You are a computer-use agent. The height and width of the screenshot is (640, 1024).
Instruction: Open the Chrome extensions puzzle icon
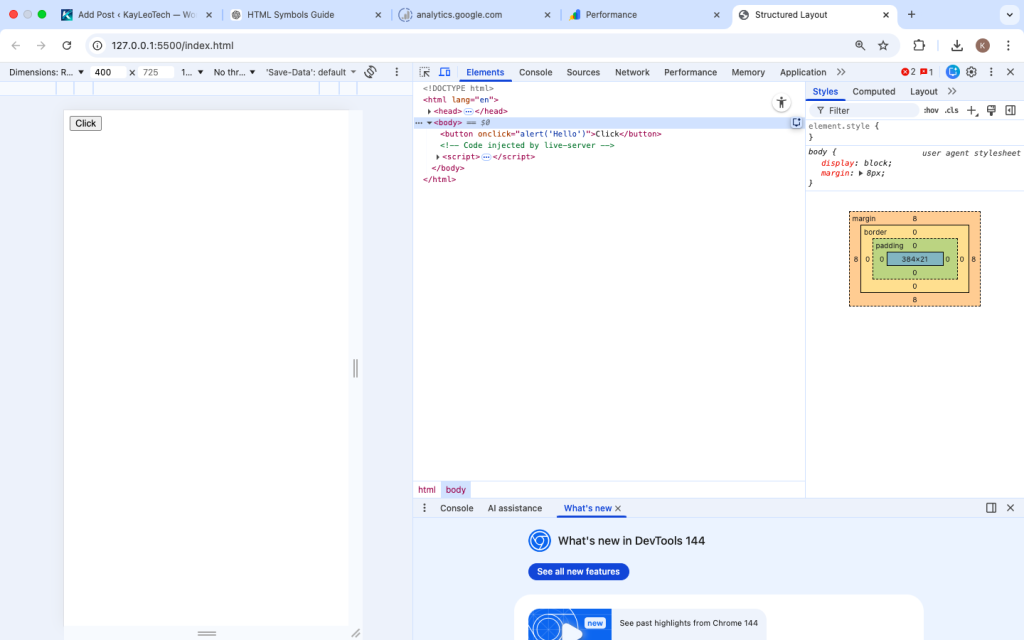point(919,45)
